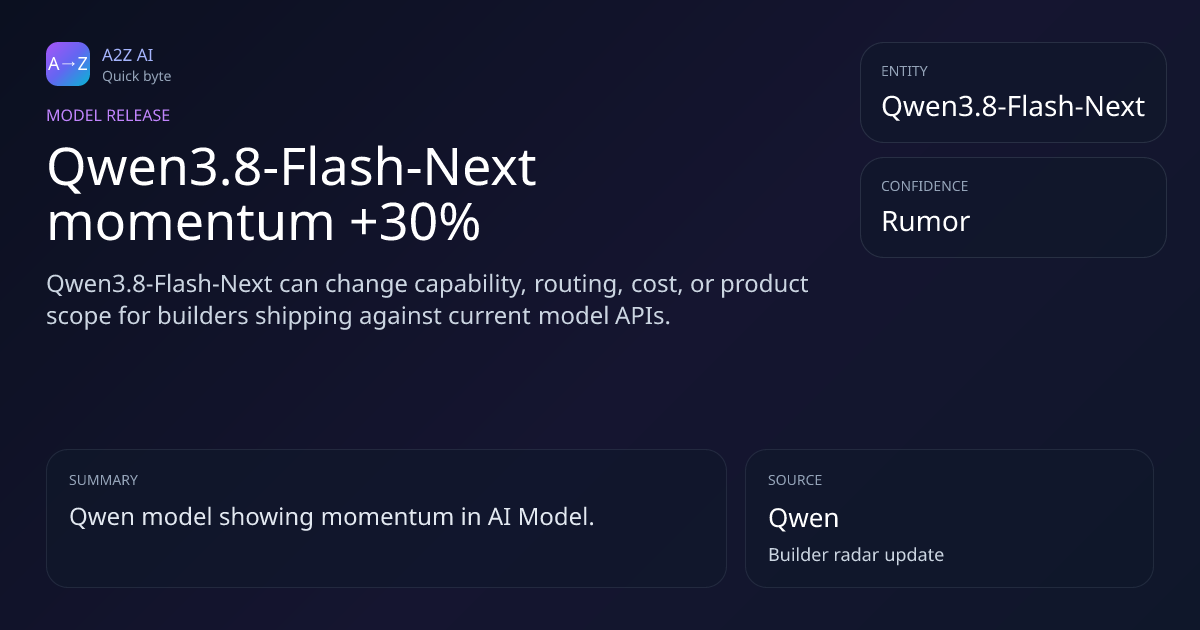Screen dimensions: 1200x630
Task: Click the A→Z gradient logo icon
Action: (x=68, y=64)
